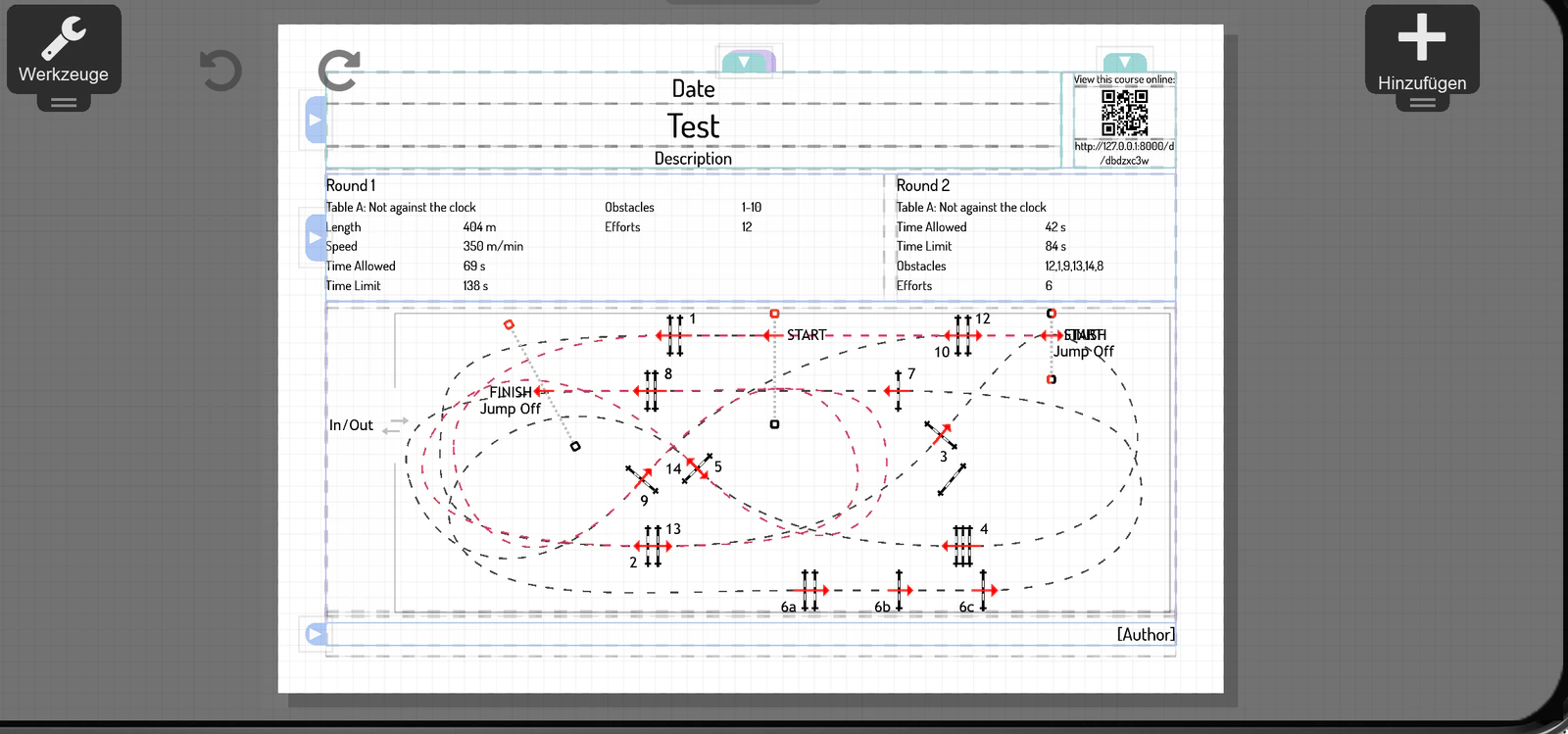Select the red handle at top-left finish line
This screenshot has width=1568, height=734.
[509, 324]
